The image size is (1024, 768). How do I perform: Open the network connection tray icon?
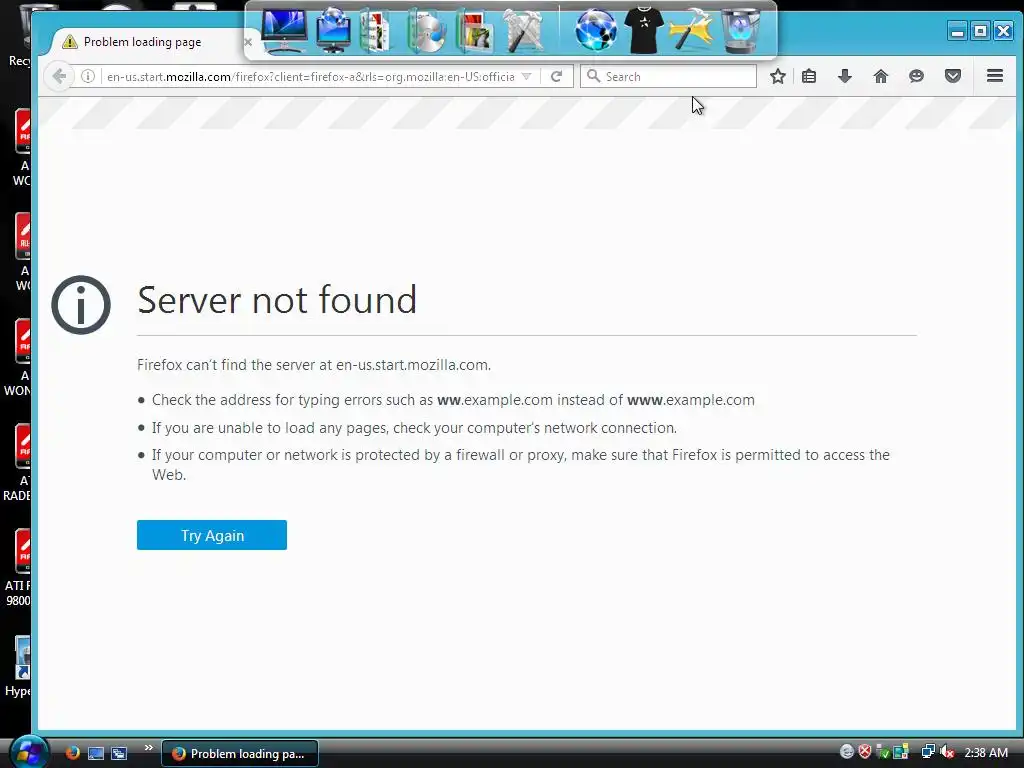[x=927, y=752]
